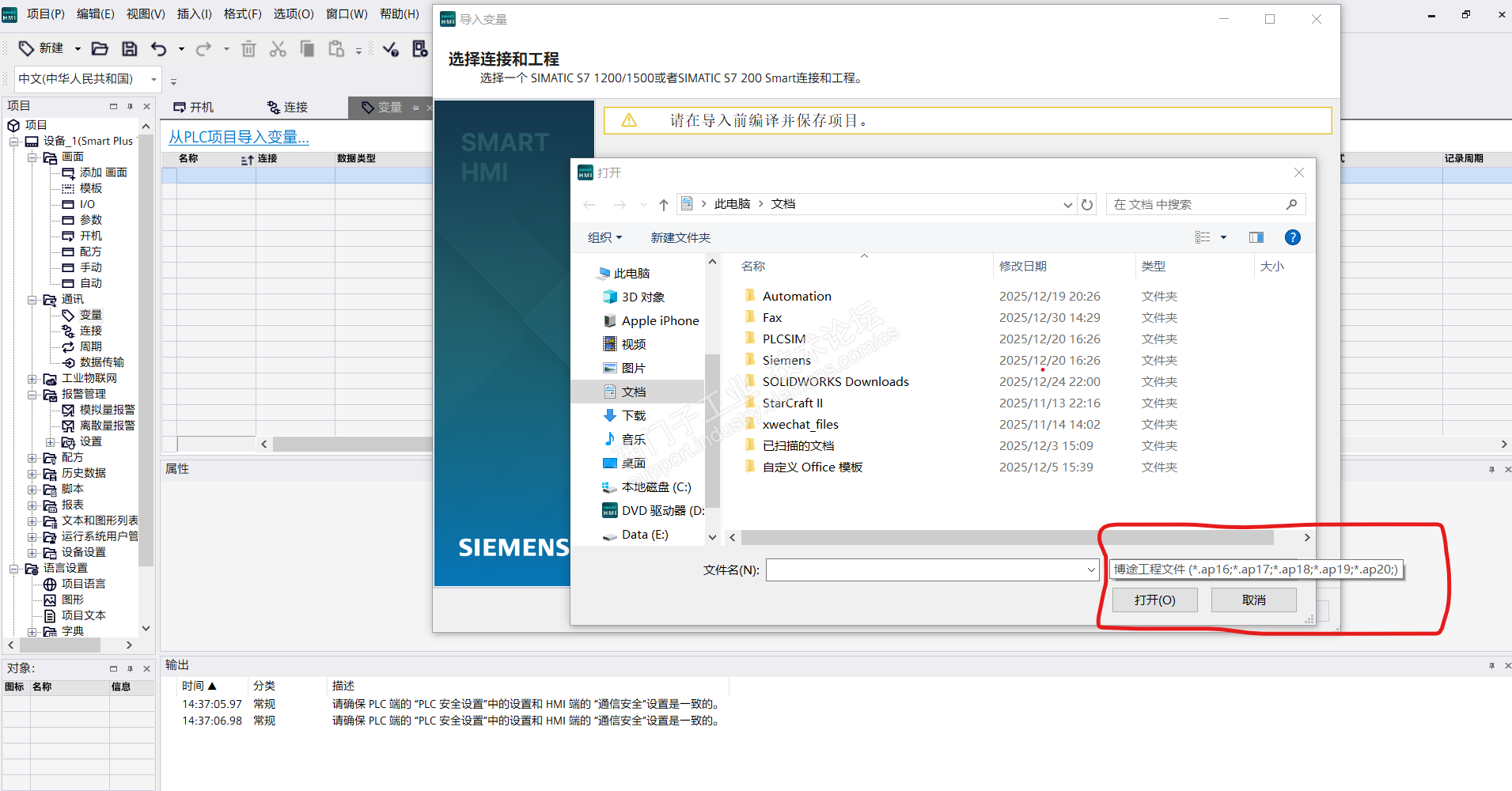Click the open project folder toolbar icon

coord(100,49)
